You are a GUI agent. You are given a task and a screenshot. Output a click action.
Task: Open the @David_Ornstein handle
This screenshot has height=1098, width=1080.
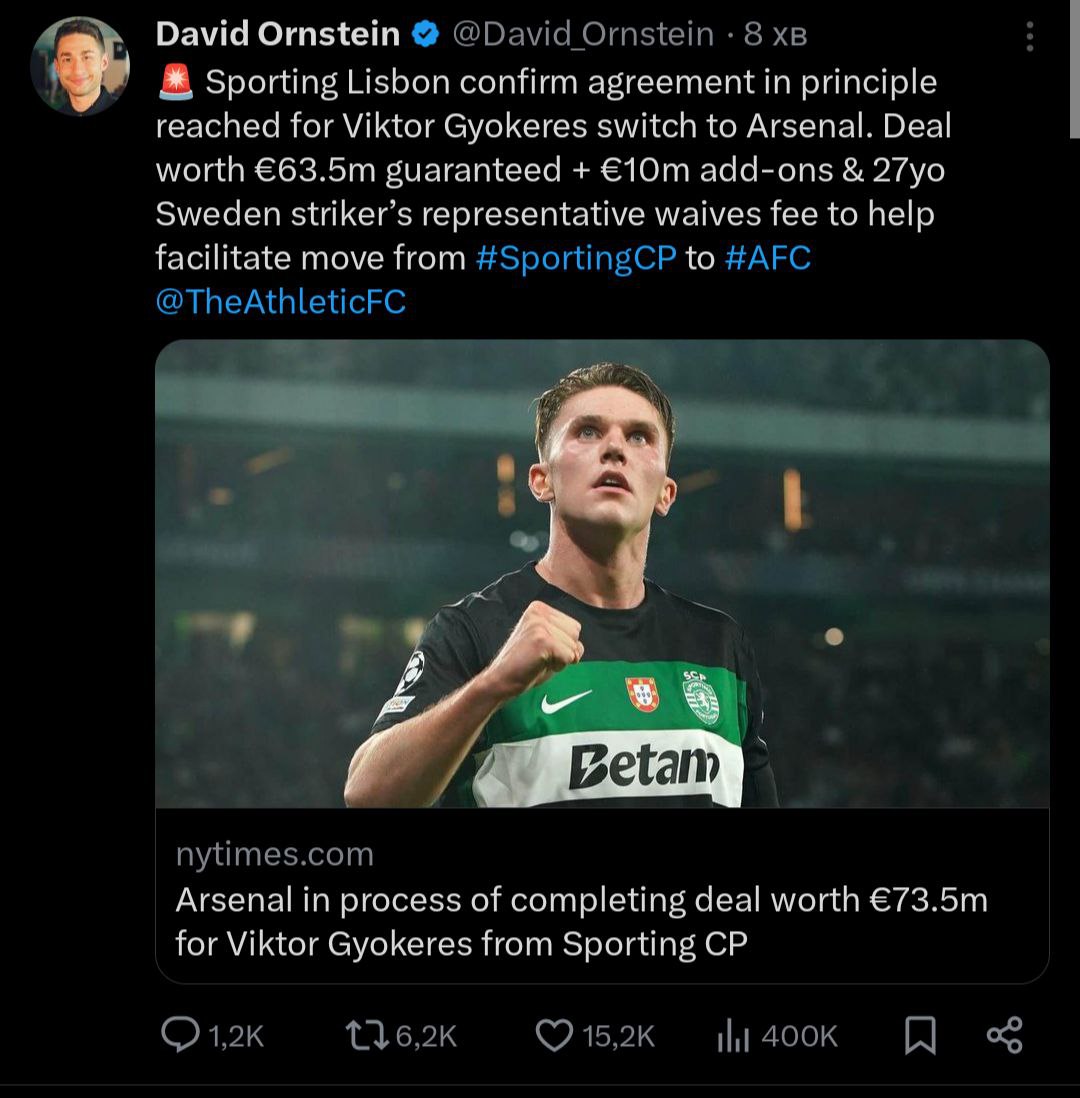pos(583,35)
